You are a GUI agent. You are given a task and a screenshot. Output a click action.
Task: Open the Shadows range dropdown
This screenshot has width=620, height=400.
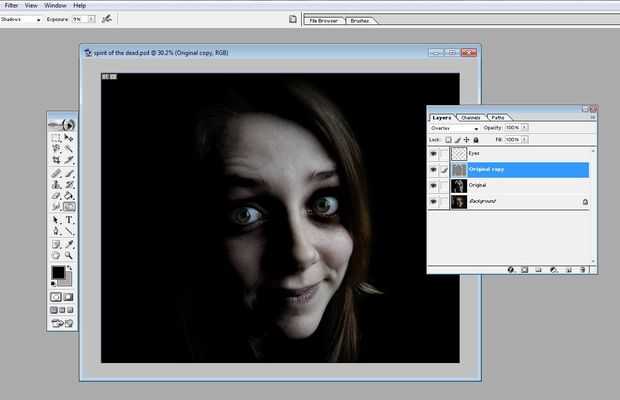coord(21,19)
